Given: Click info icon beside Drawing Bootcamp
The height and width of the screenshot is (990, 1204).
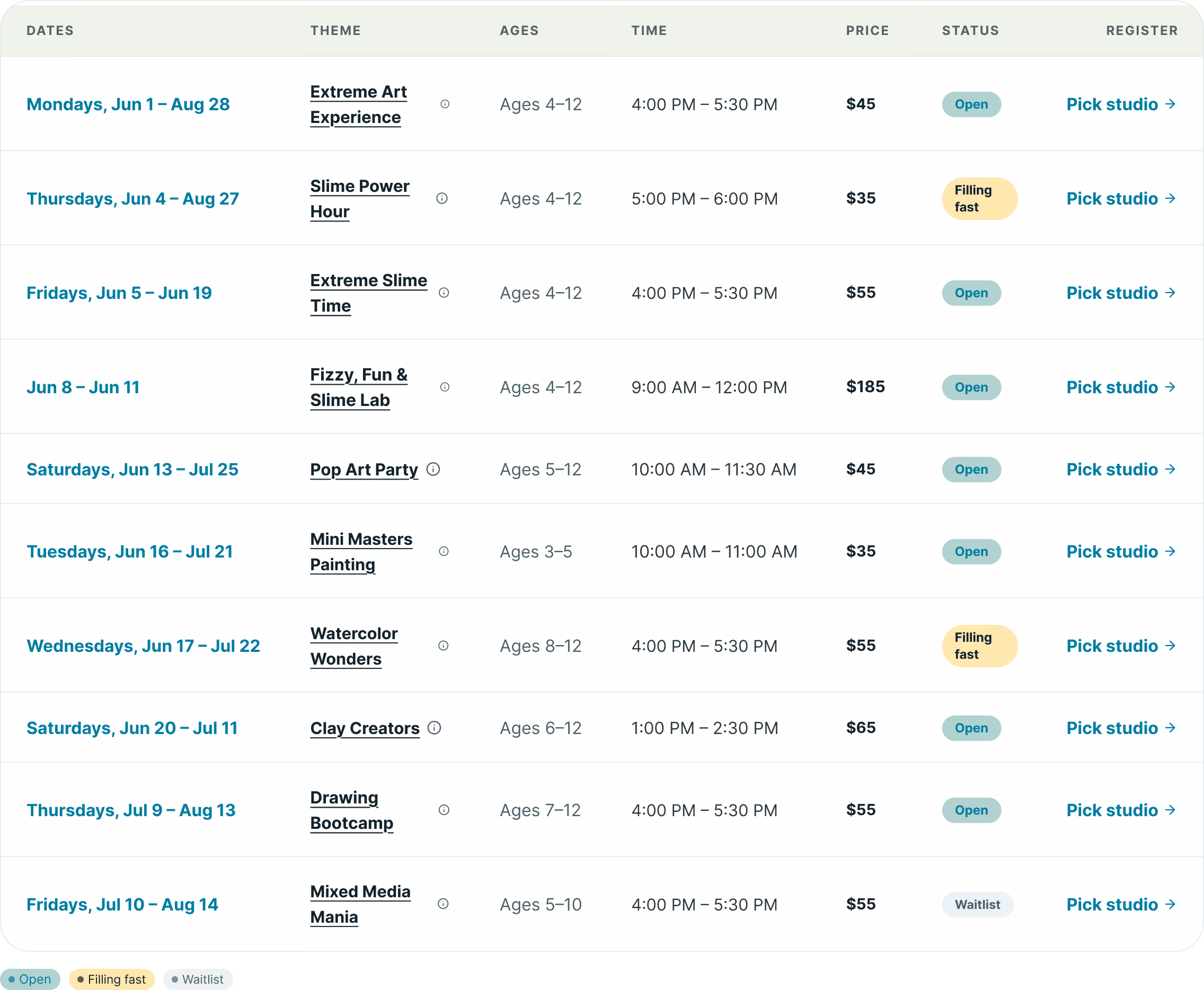Looking at the screenshot, I should click(444, 810).
